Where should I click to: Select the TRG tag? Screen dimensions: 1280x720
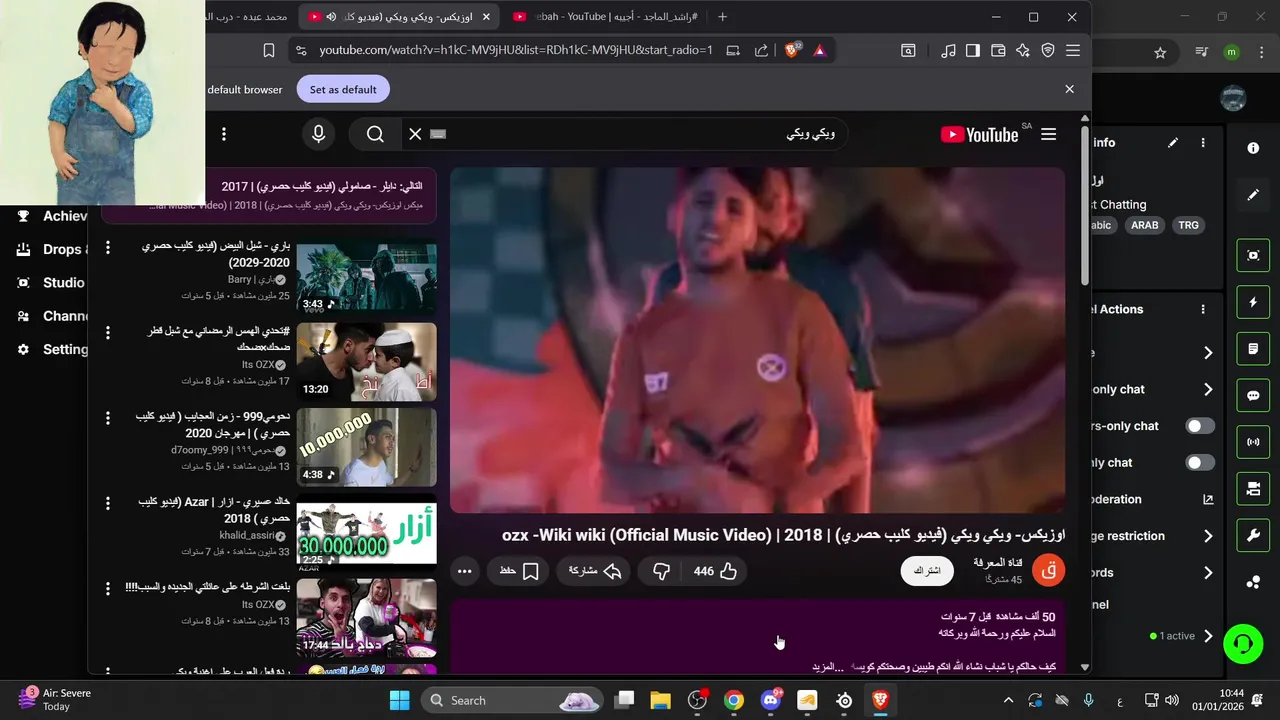1188,225
